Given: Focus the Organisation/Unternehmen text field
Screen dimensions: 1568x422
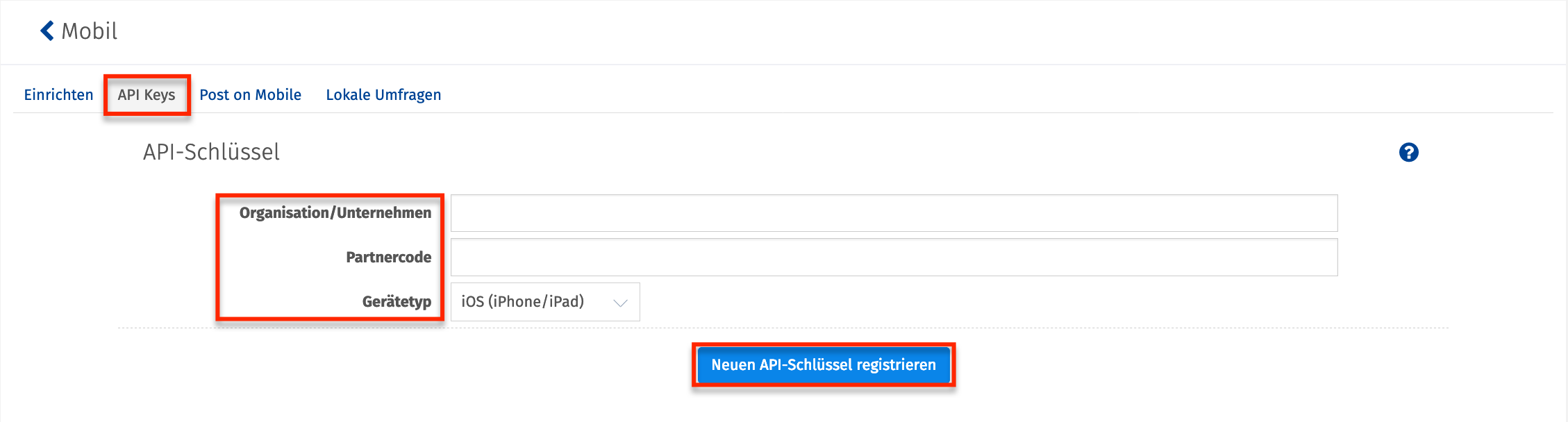Looking at the screenshot, I should click(x=894, y=213).
